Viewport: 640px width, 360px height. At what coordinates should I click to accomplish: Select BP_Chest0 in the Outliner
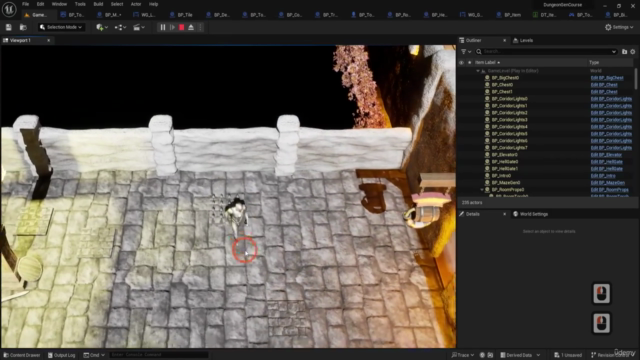pos(502,84)
